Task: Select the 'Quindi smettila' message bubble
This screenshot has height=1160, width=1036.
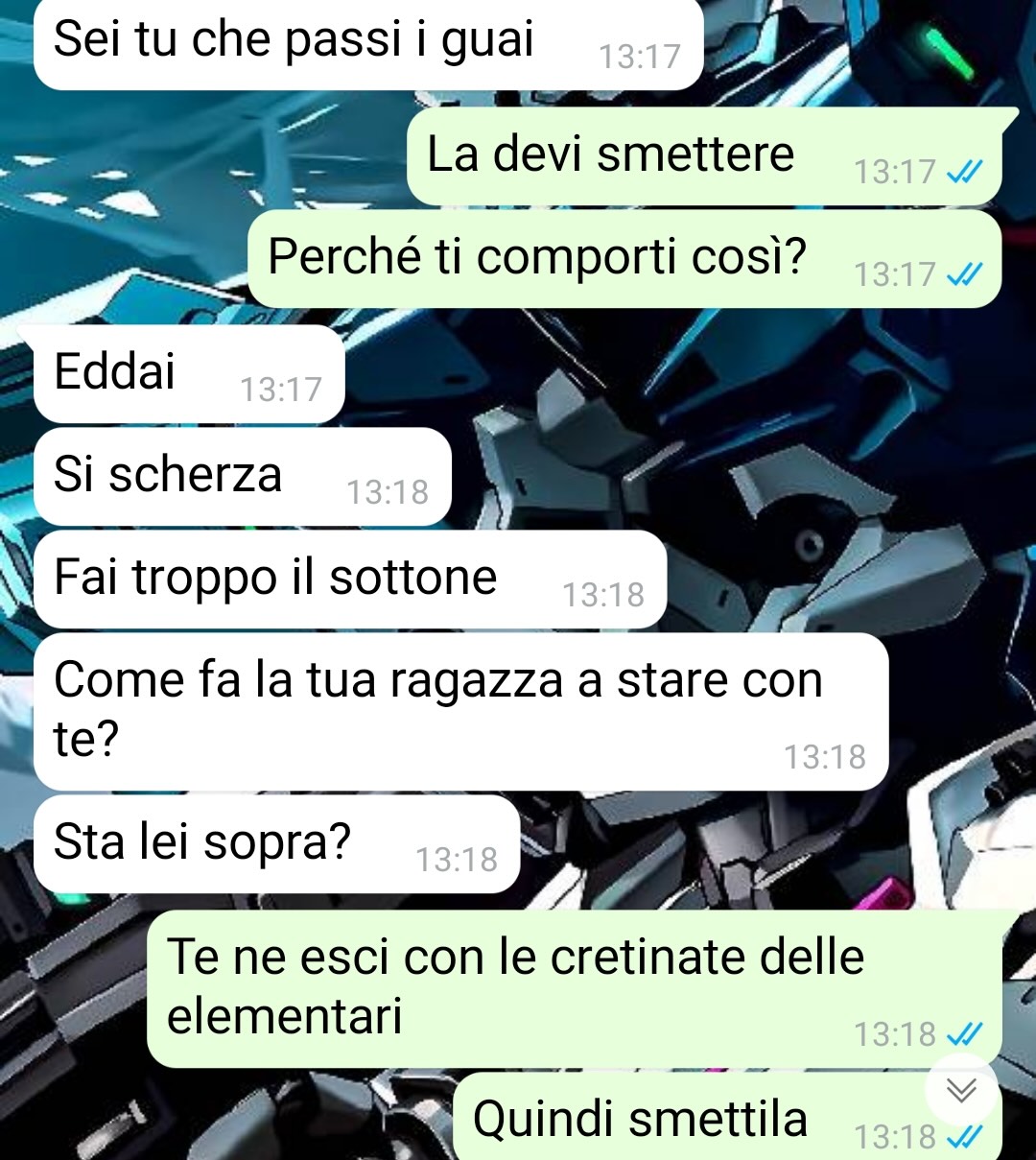Action: click(x=727, y=1117)
